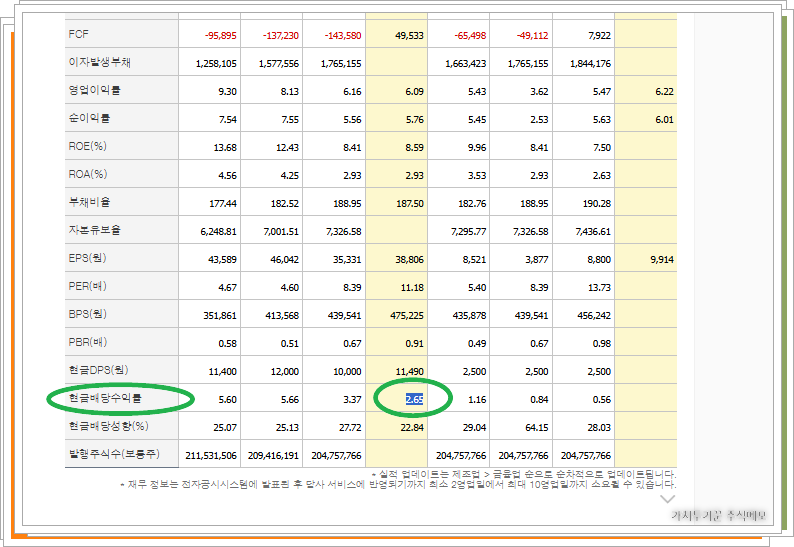Select the BPS value 475,225
Screen dimensions: 794x547
pyautogui.click(x=407, y=316)
